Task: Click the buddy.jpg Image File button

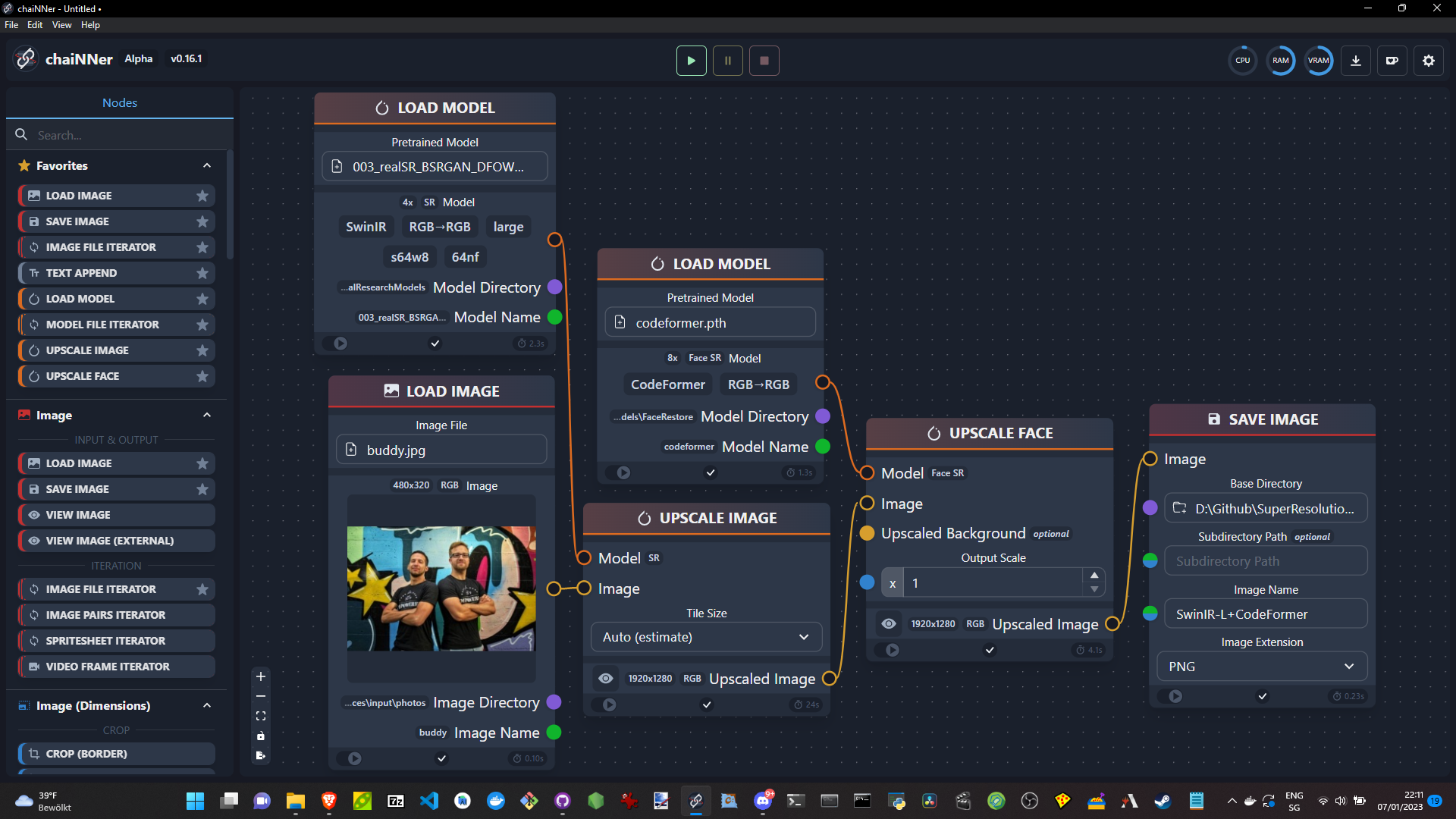Action: pos(441,450)
